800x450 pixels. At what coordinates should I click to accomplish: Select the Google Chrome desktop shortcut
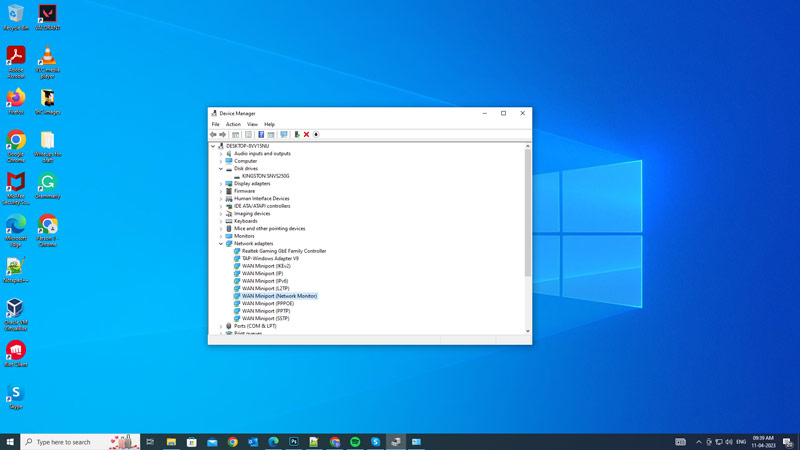tap(16, 146)
